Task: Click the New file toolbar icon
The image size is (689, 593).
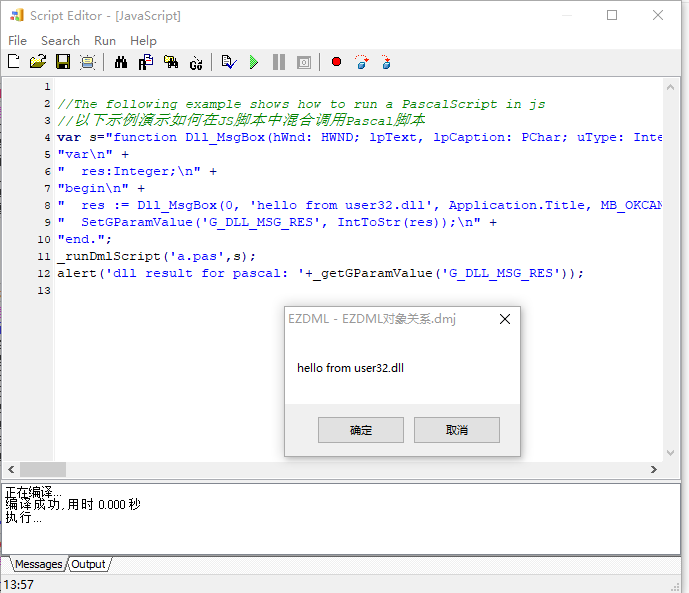Action: tap(14, 62)
